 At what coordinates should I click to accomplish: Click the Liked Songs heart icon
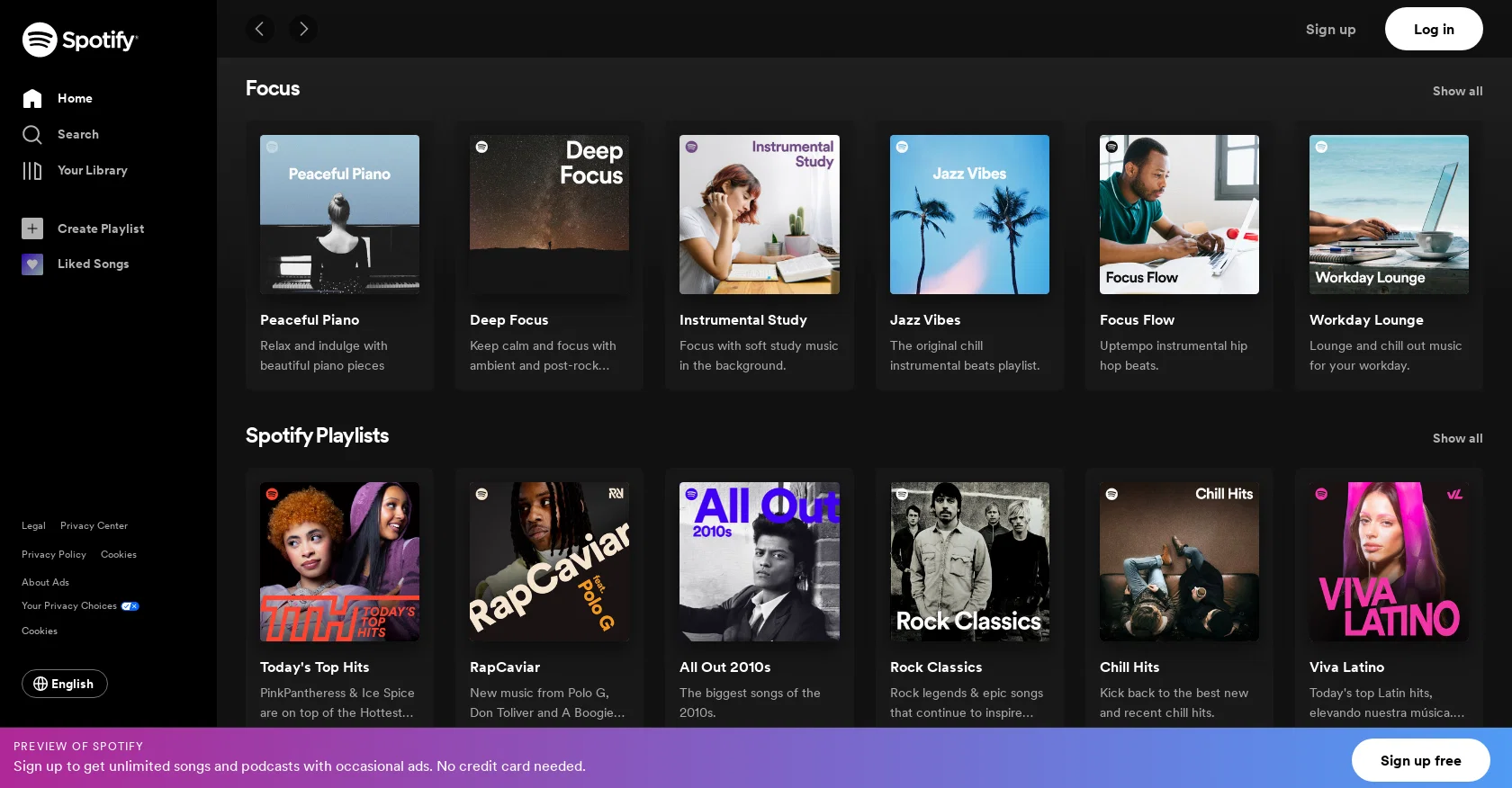tap(32, 264)
